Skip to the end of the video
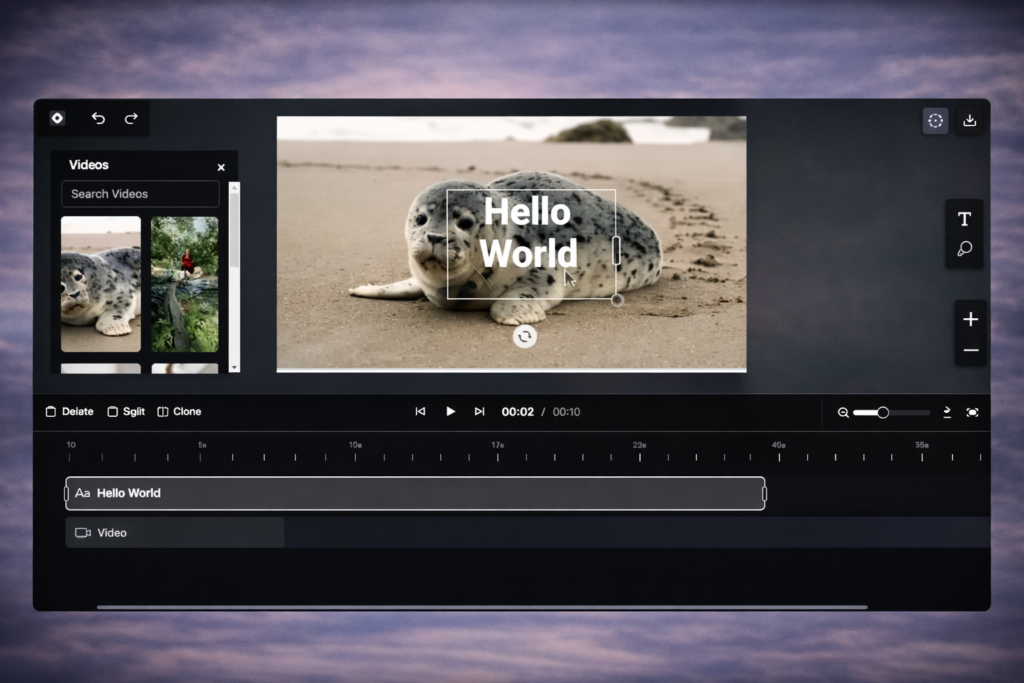Screen dimensions: 1024x683 [479, 412]
